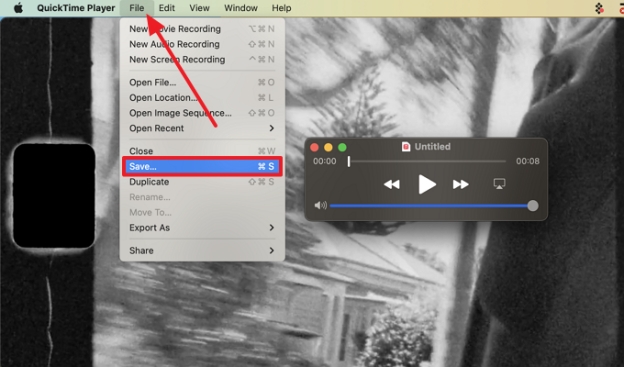Play the Untitled movie
This screenshot has height=368, width=624.
427,185
